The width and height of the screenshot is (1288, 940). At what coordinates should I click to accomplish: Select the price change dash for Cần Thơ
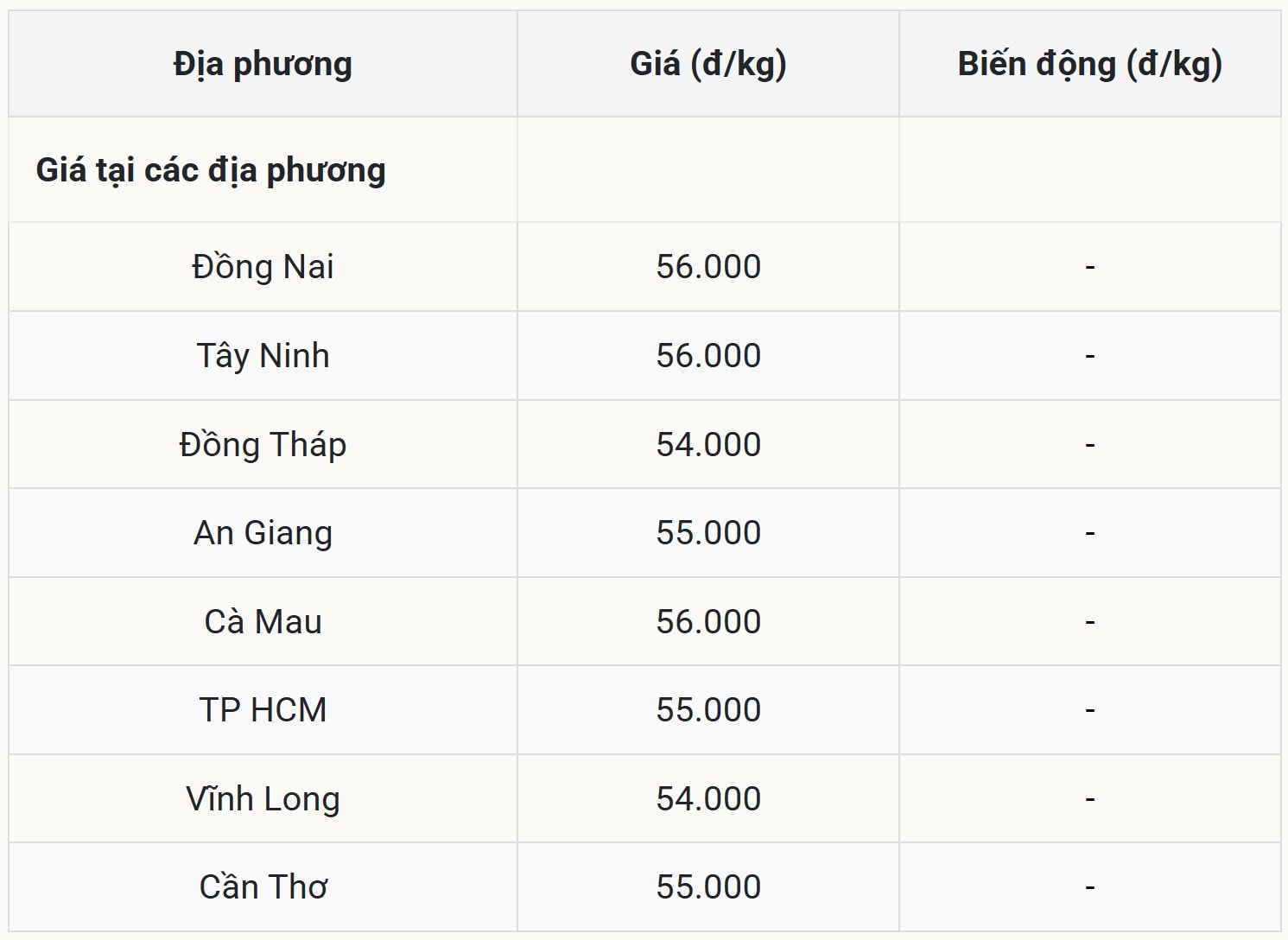click(x=1089, y=887)
